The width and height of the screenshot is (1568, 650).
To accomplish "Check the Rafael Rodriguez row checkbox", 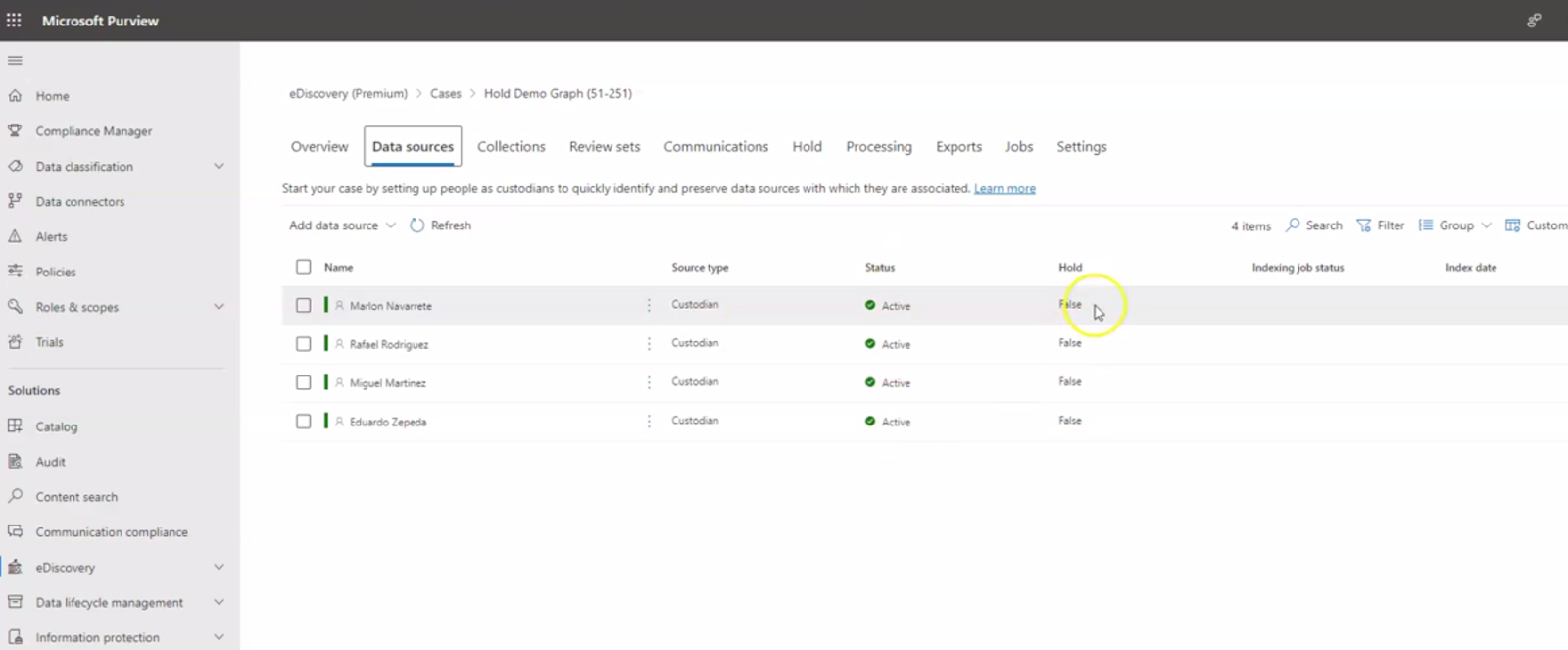I will pos(304,344).
